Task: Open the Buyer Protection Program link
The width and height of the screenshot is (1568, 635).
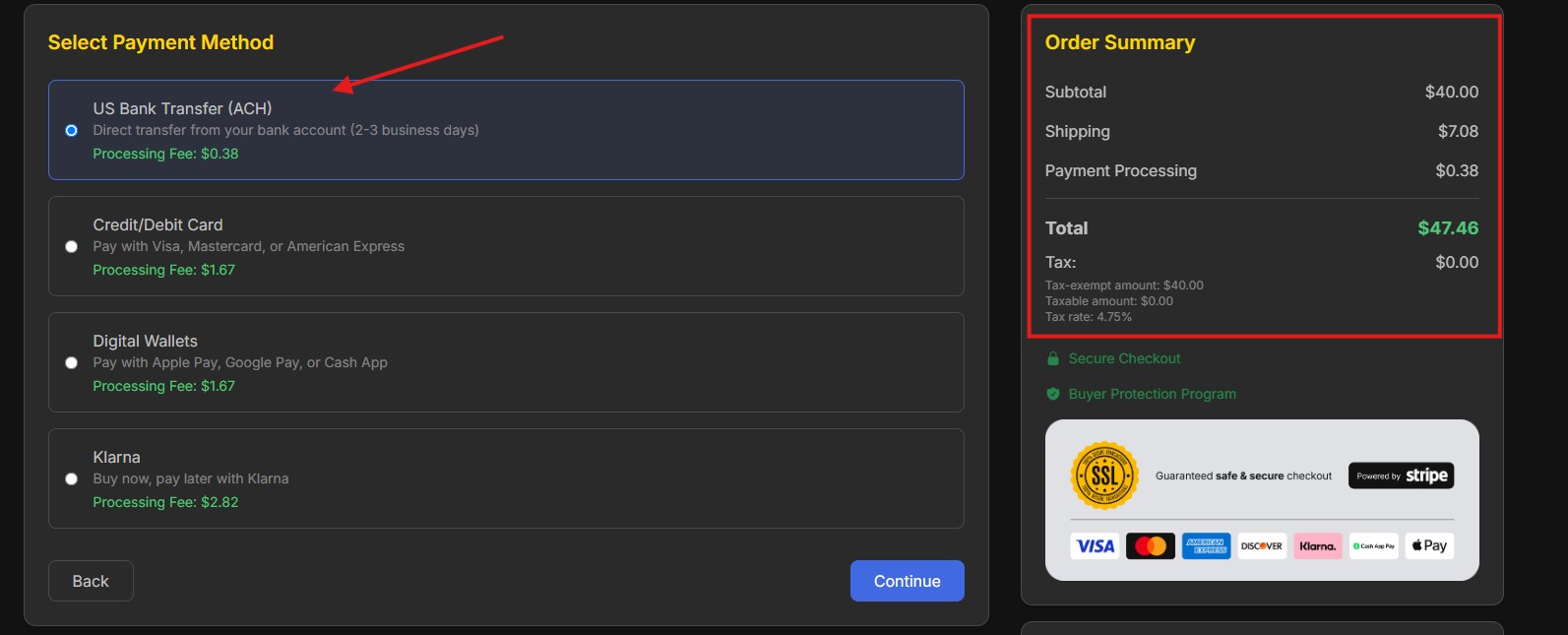Action: pyautogui.click(x=1152, y=394)
